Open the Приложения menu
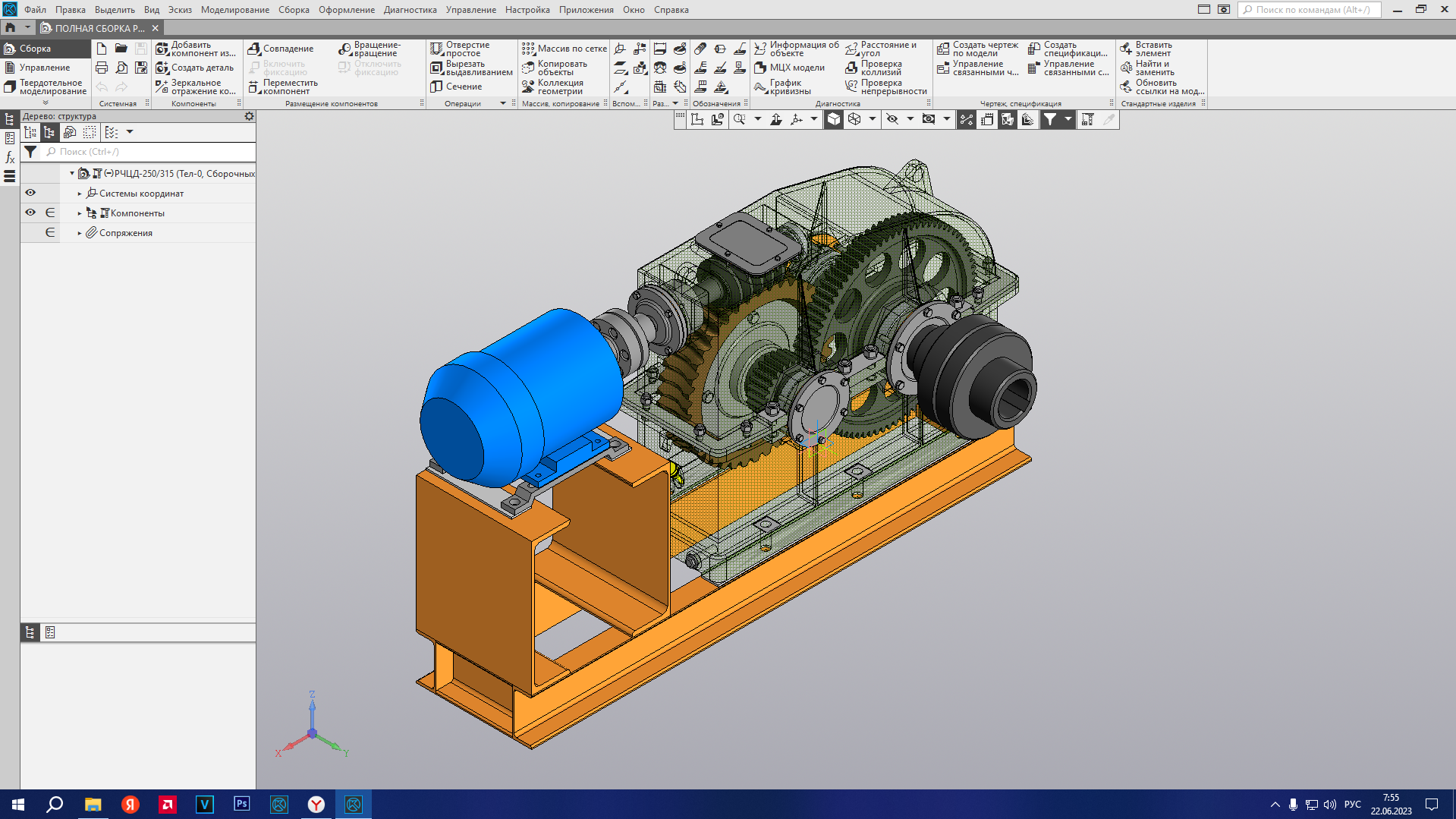 (586, 10)
